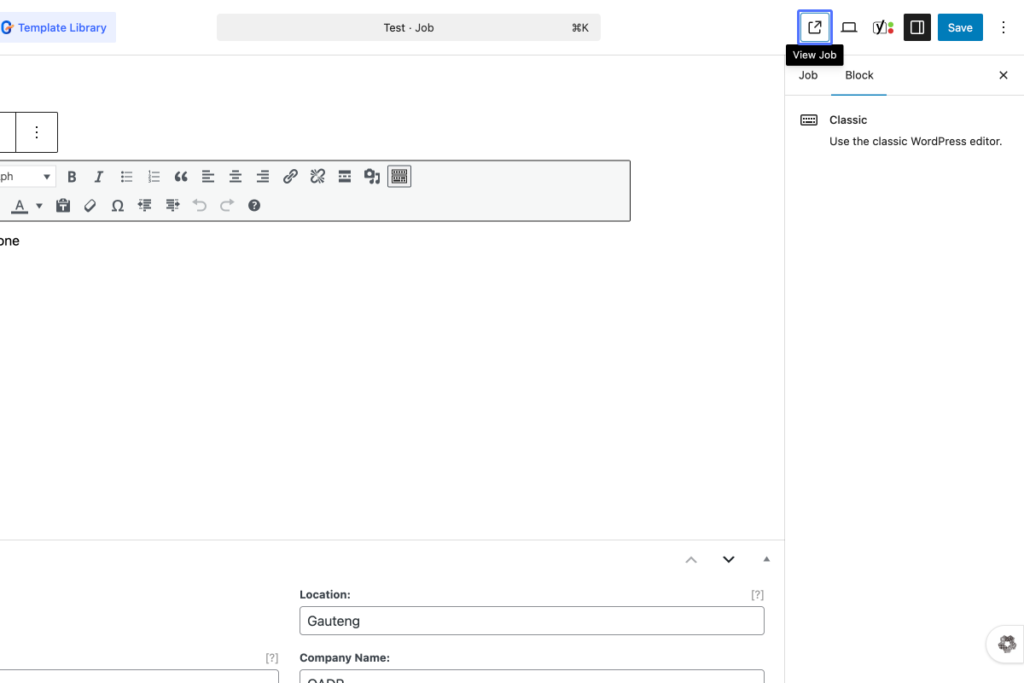Open the Test · Job command palette
The height and width of the screenshot is (683, 1024).
408,27
